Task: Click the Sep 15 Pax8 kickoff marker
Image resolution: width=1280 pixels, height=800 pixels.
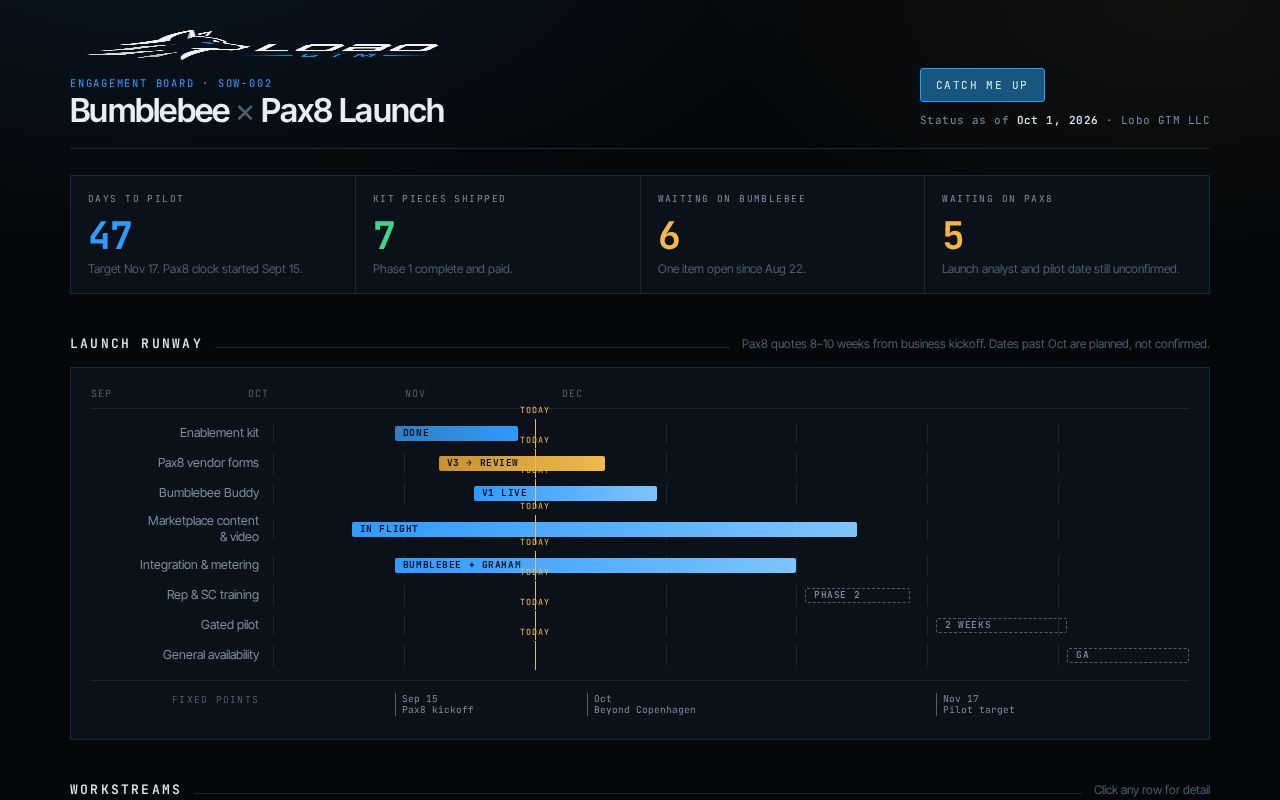Action: tap(437, 705)
